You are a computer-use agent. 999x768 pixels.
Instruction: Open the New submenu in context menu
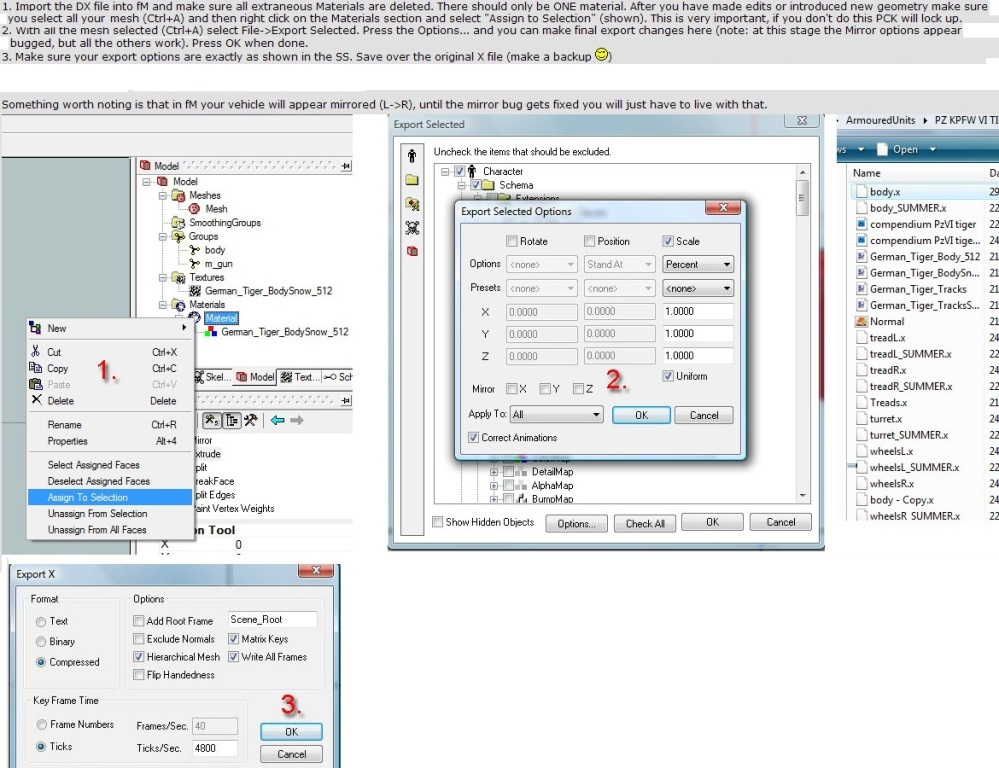tap(110, 328)
